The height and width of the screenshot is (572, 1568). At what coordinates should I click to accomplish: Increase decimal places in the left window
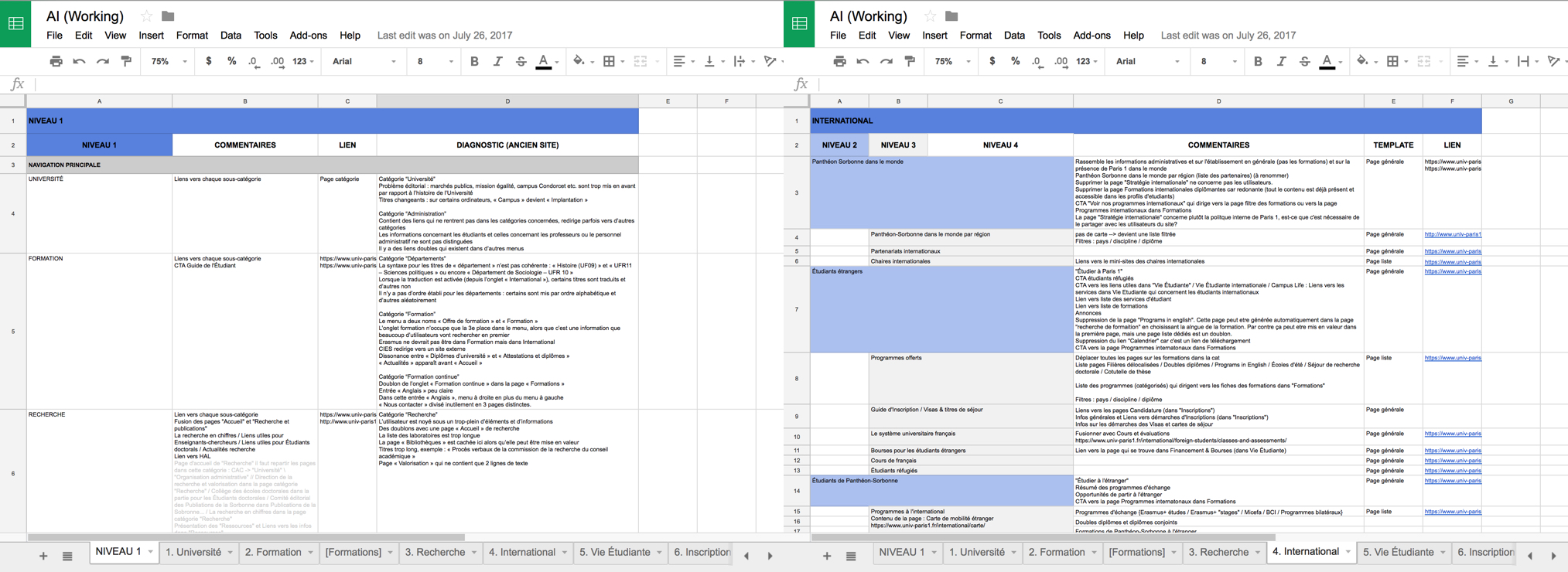pos(277,61)
